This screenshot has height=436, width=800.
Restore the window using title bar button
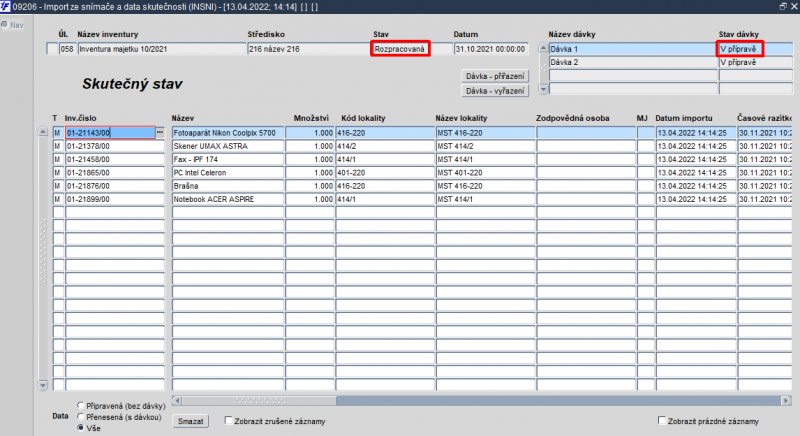coord(783,6)
